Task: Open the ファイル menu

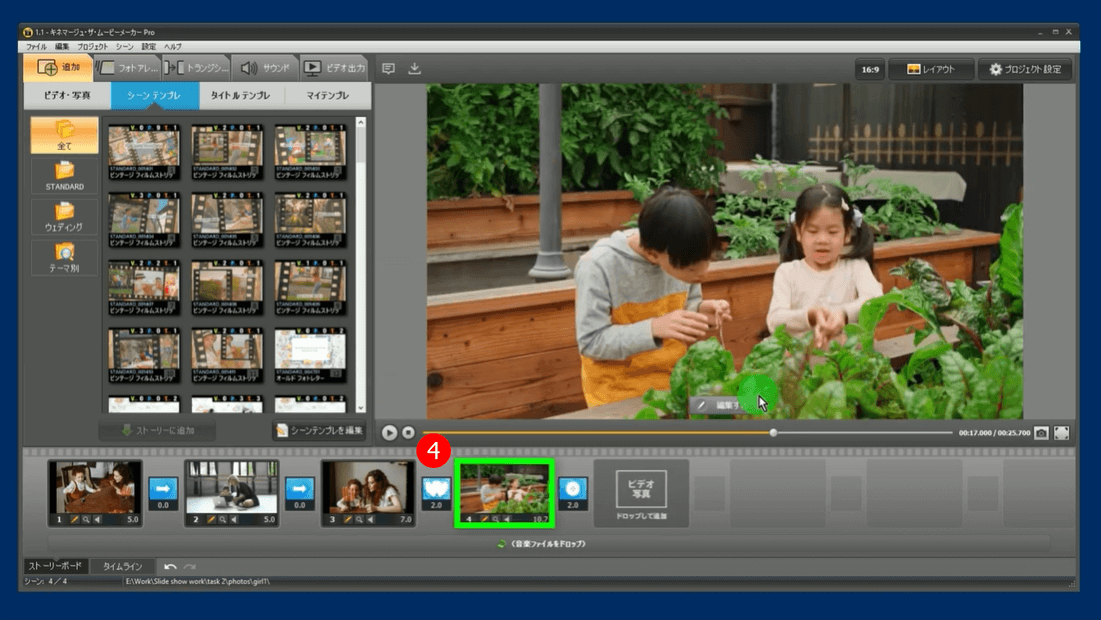Action: (36, 47)
